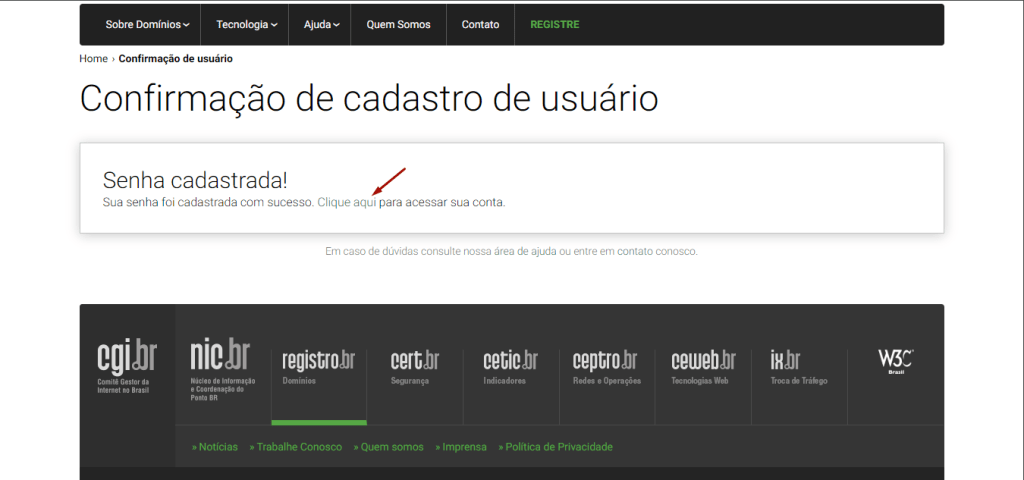The height and width of the screenshot is (480, 1024).
Task: Expand the Sobre Domínios dropdown menu
Action: click(x=147, y=24)
